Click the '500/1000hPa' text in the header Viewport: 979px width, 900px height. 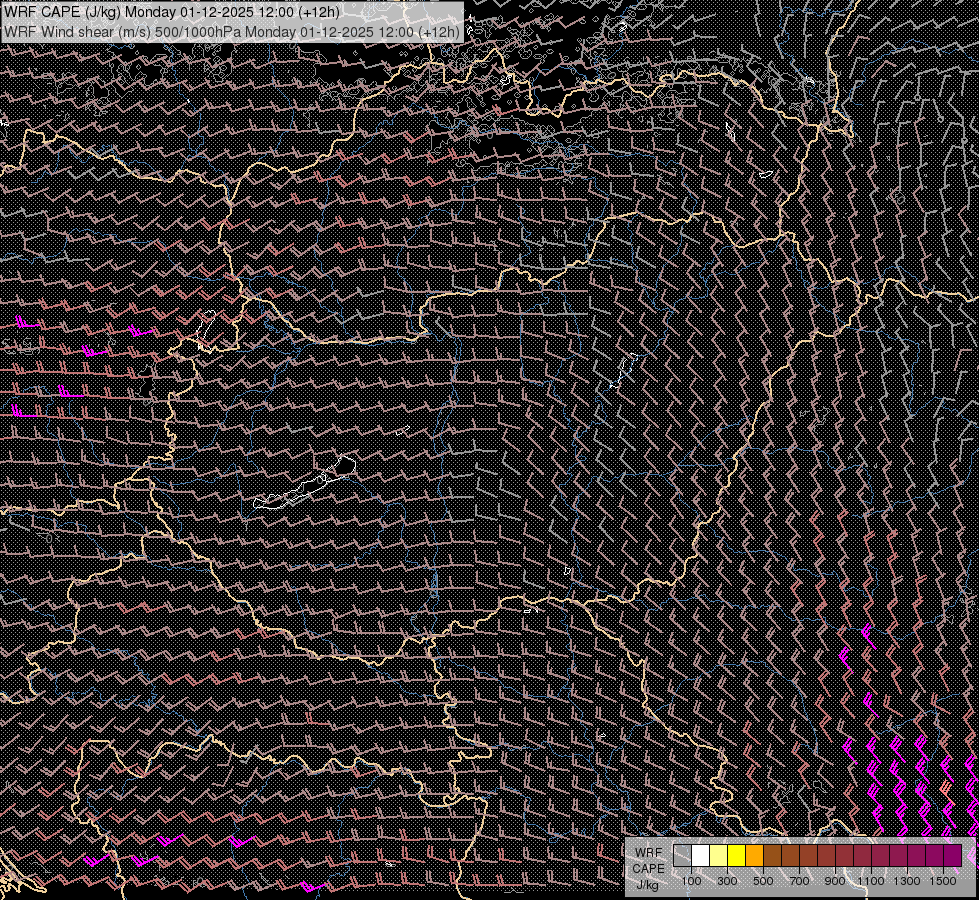coord(198,32)
